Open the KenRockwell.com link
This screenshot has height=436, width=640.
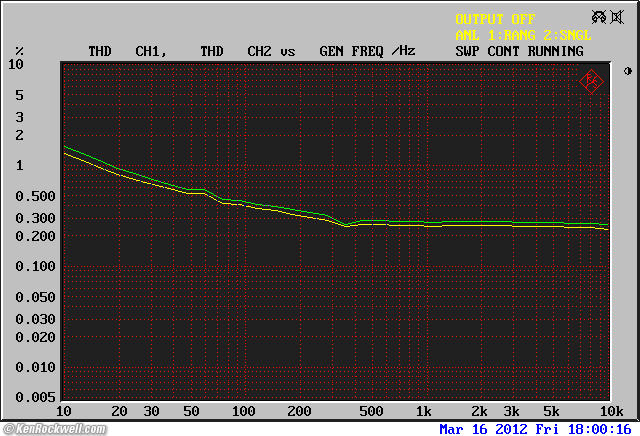tap(55, 429)
